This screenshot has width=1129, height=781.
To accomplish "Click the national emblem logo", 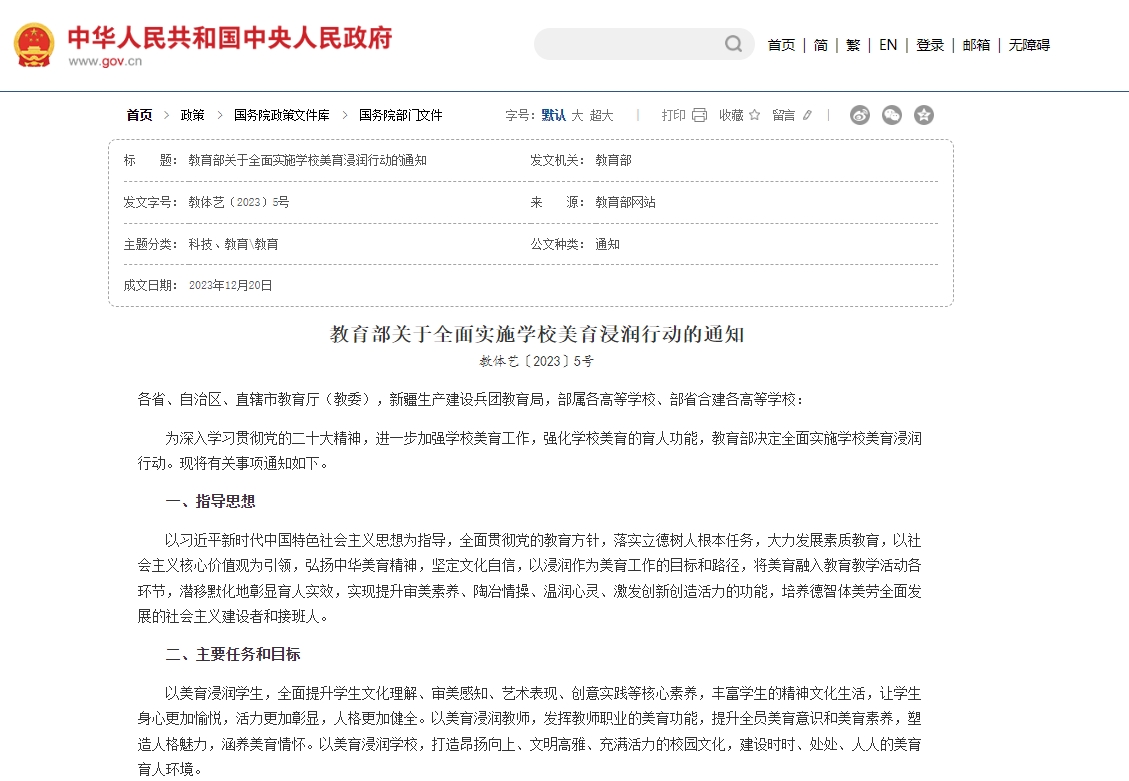I will [x=34, y=45].
